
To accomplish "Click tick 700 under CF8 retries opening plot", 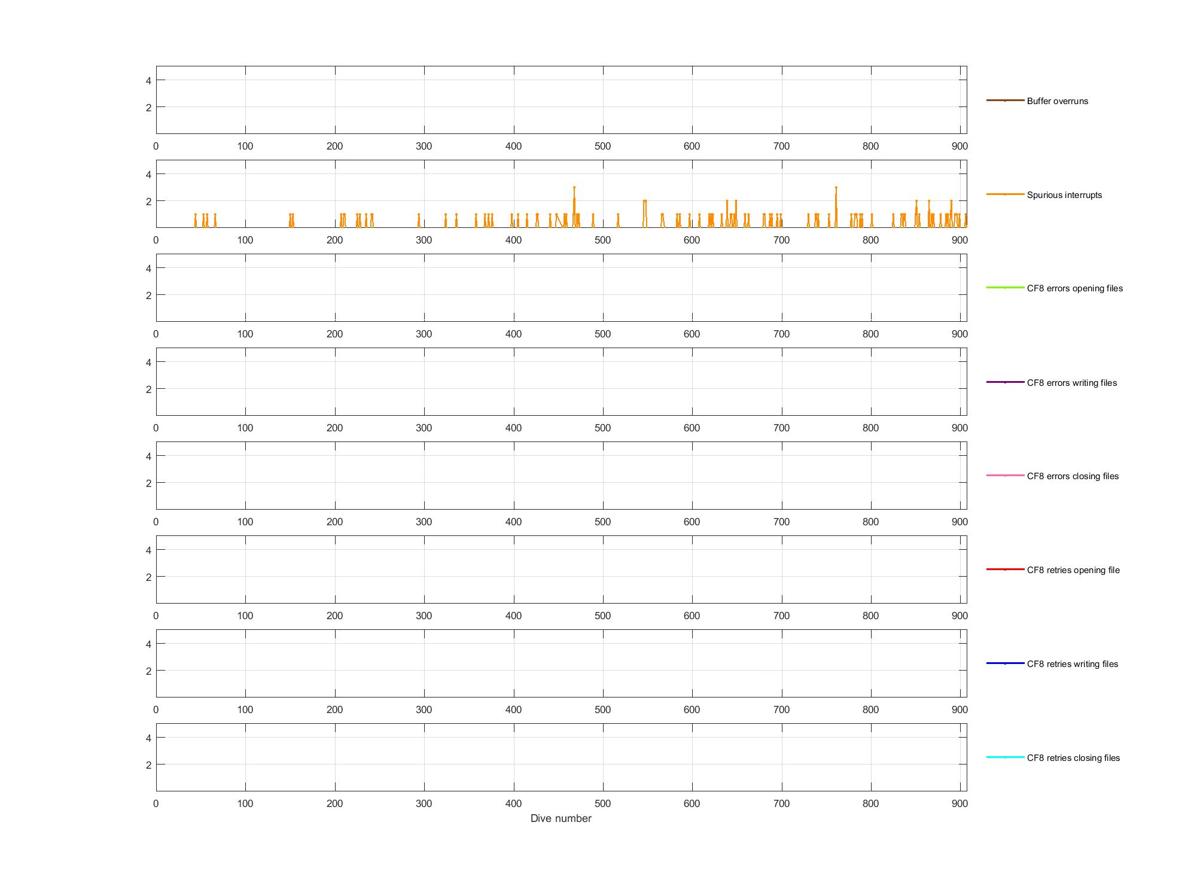I will point(781,616).
